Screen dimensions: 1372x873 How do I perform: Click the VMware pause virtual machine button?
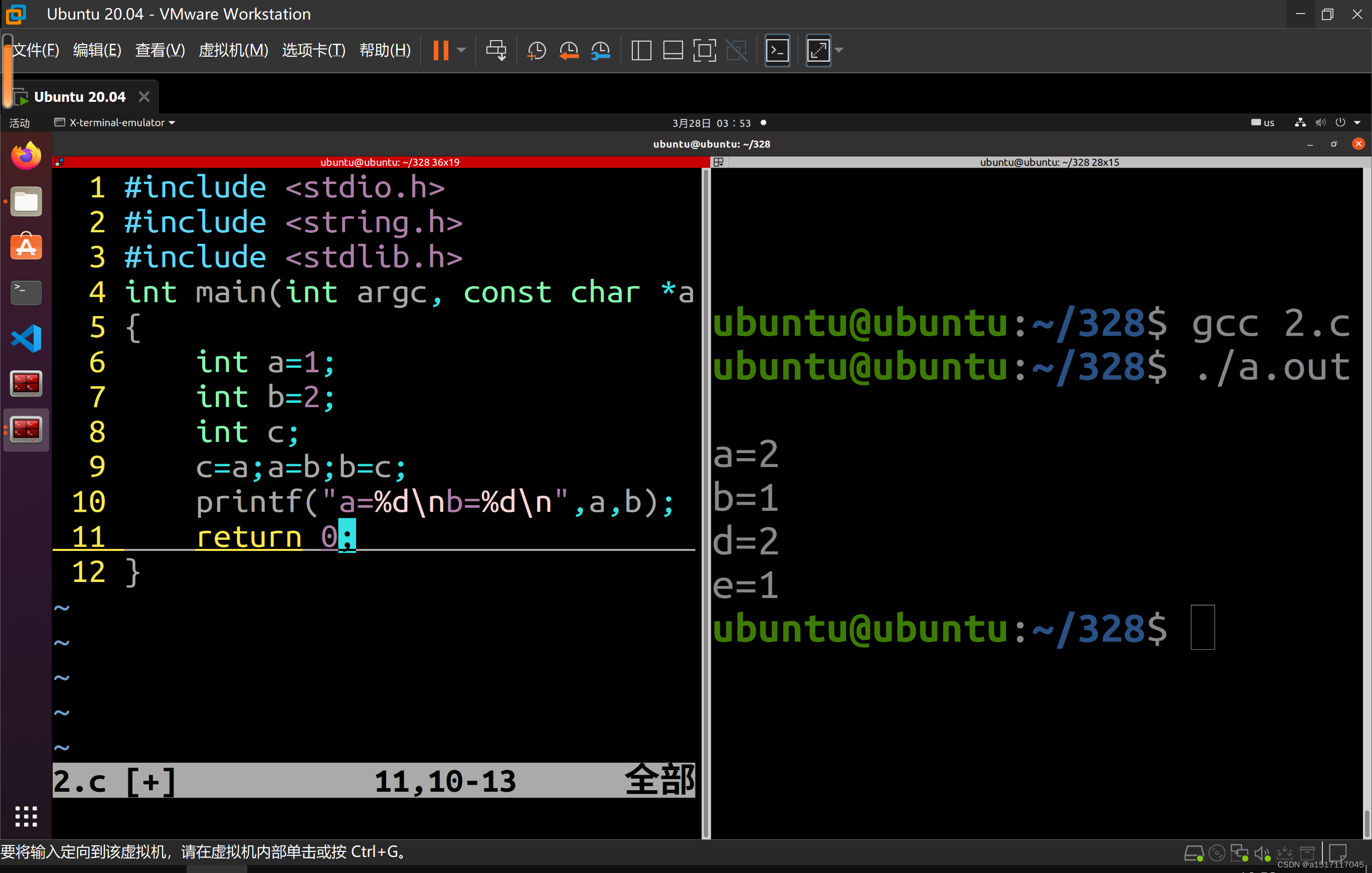point(440,50)
